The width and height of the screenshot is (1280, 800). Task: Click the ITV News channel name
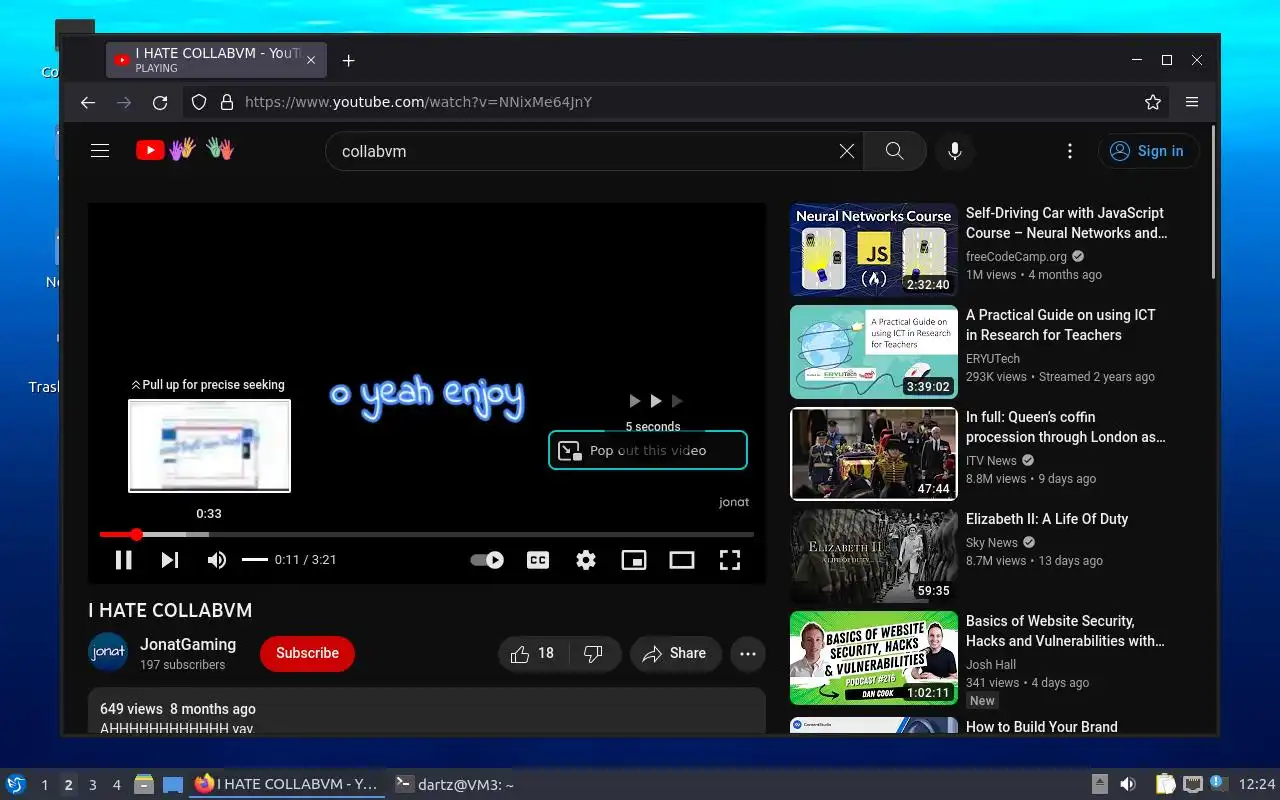(x=991, y=461)
